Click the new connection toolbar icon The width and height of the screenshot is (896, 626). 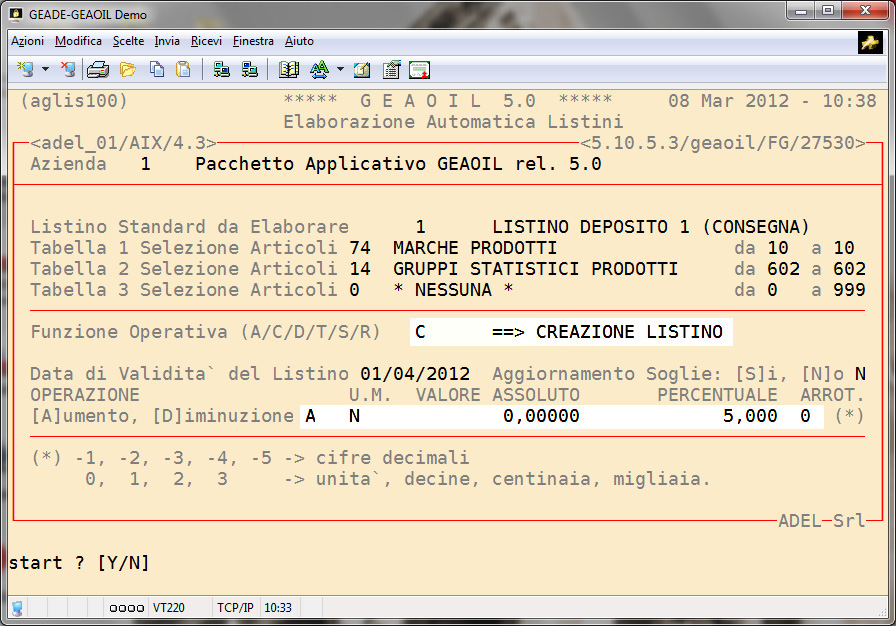point(25,70)
